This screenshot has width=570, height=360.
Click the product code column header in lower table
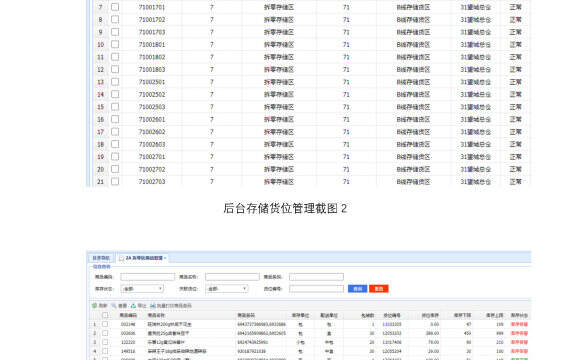click(128, 315)
